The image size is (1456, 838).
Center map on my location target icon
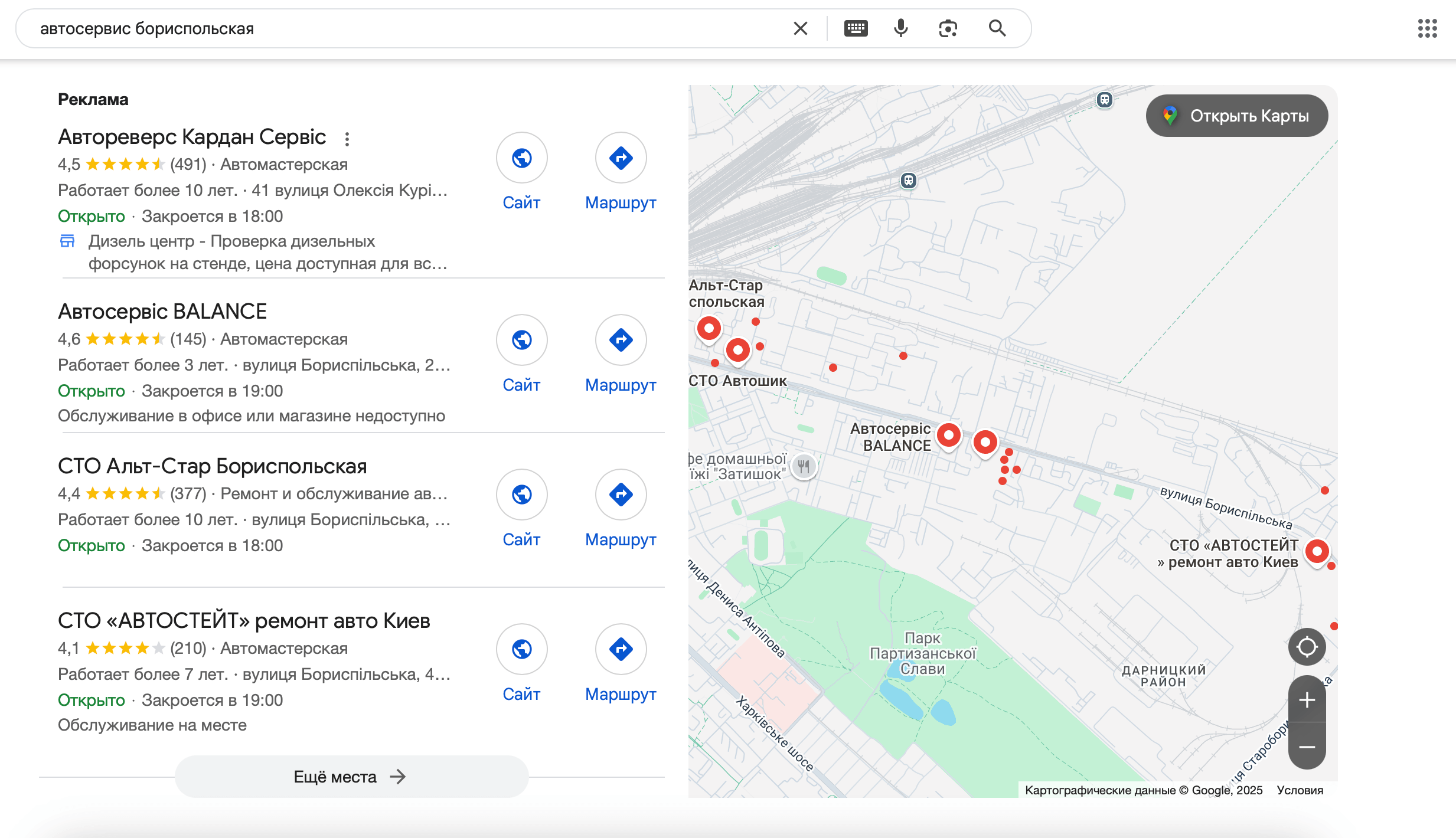point(1307,647)
